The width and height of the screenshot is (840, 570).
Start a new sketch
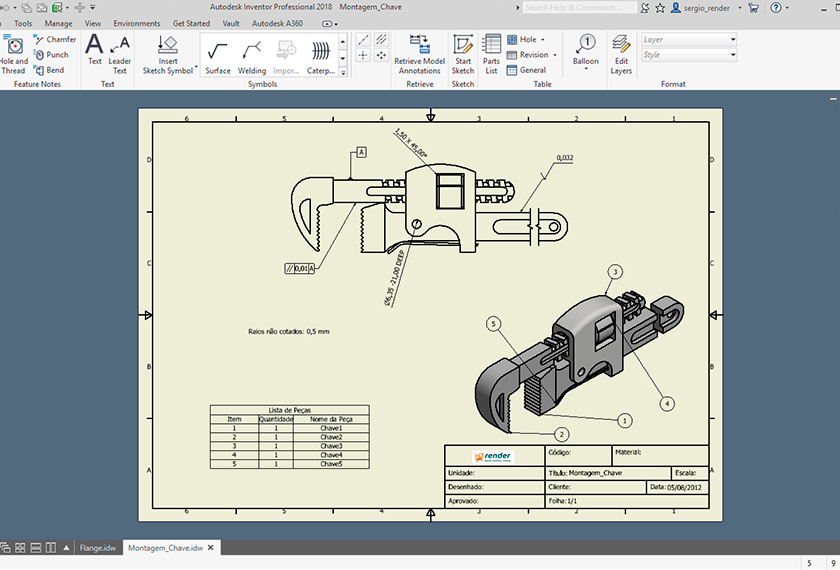pos(462,54)
